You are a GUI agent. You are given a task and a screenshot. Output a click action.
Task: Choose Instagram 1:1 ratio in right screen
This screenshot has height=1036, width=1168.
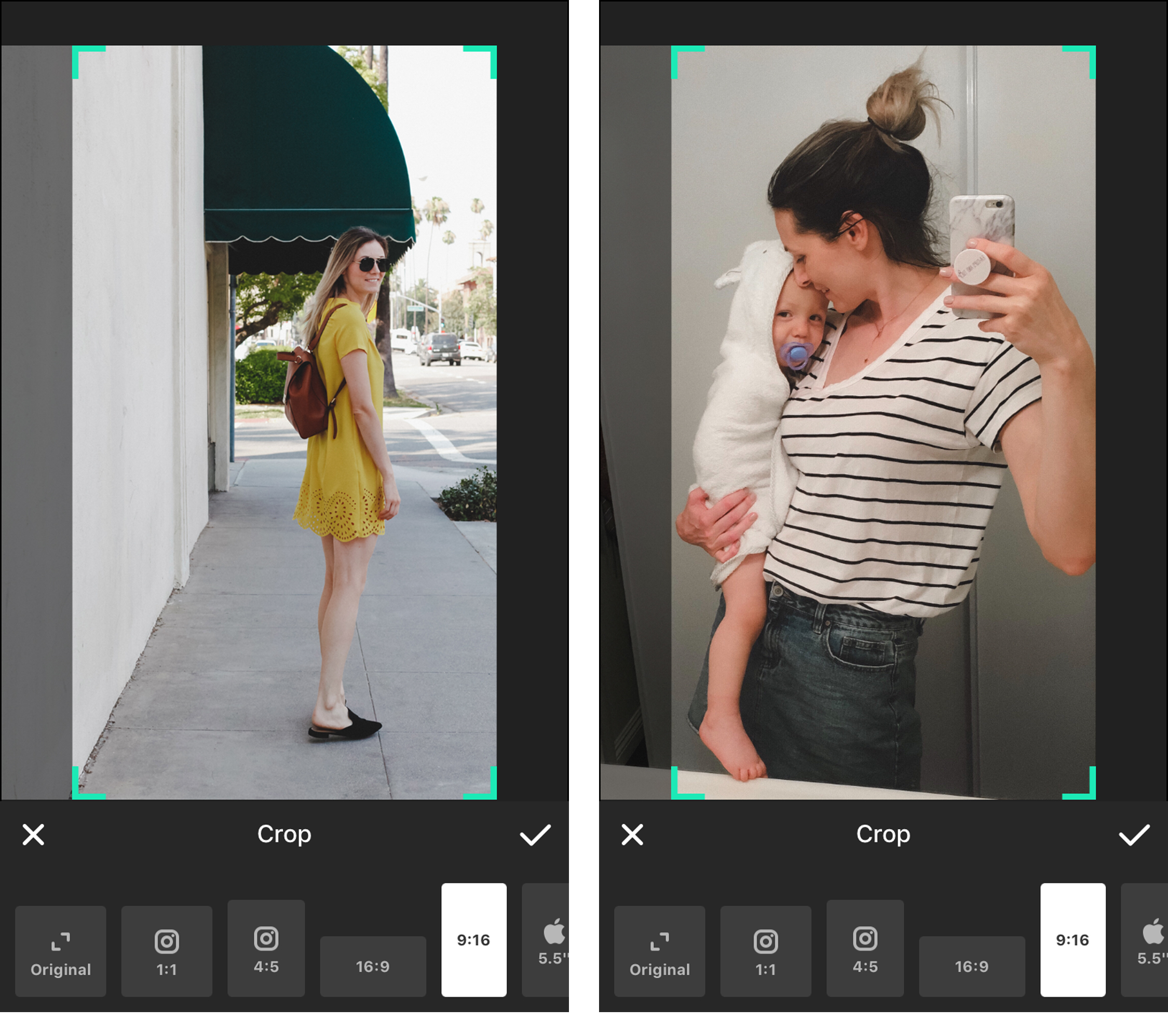click(766, 951)
